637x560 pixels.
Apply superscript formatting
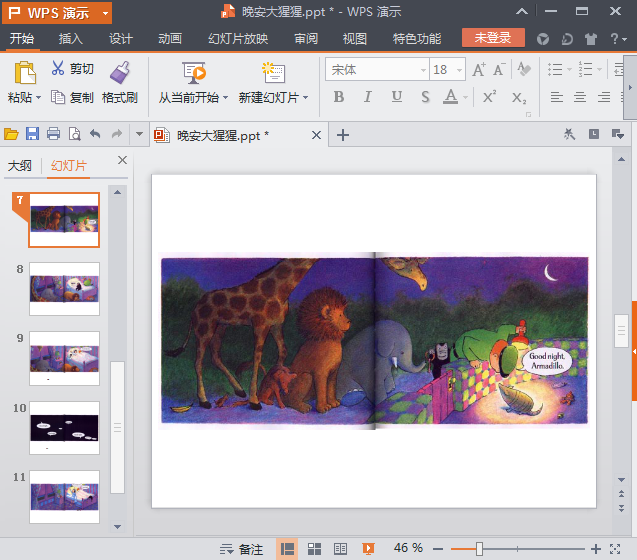[490, 97]
